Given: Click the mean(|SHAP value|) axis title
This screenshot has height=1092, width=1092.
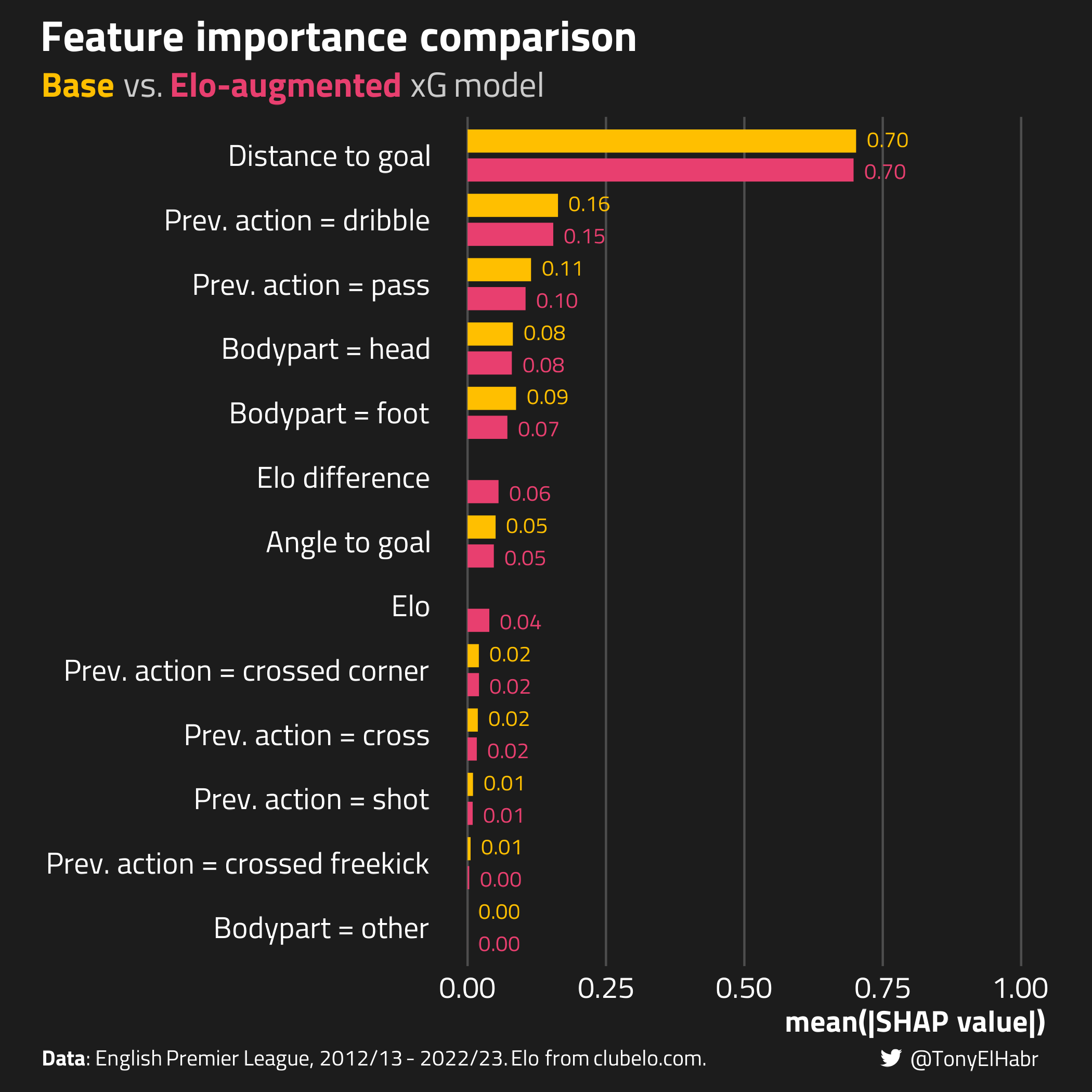Looking at the screenshot, I should pyautogui.click(x=915, y=1022).
